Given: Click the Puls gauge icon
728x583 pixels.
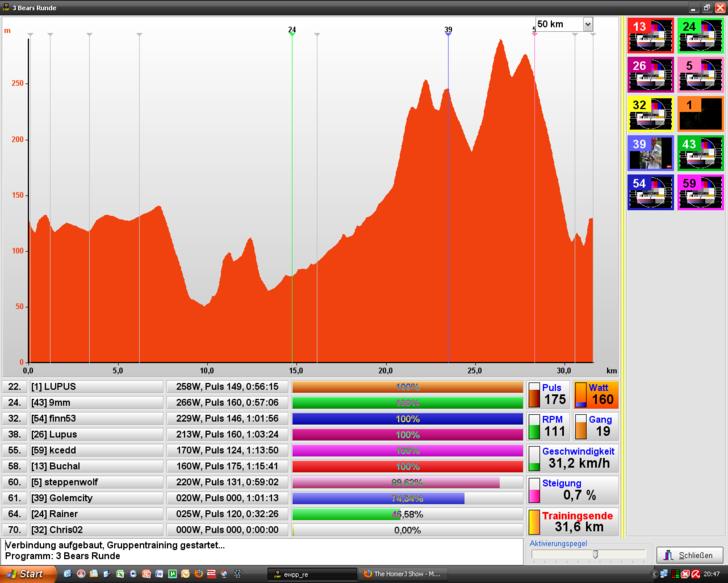Looking at the screenshot, I should click(534, 395).
